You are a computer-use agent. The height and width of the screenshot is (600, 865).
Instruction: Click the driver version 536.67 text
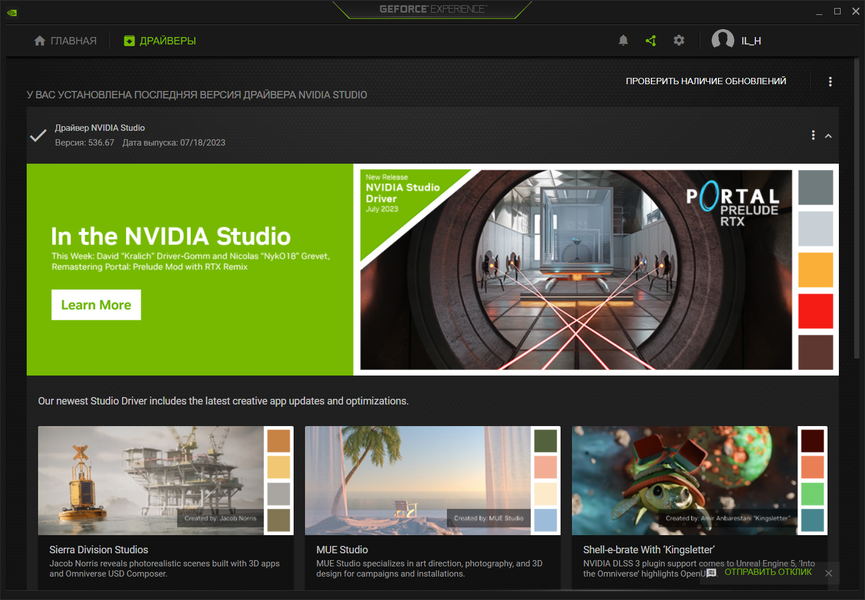(84, 143)
